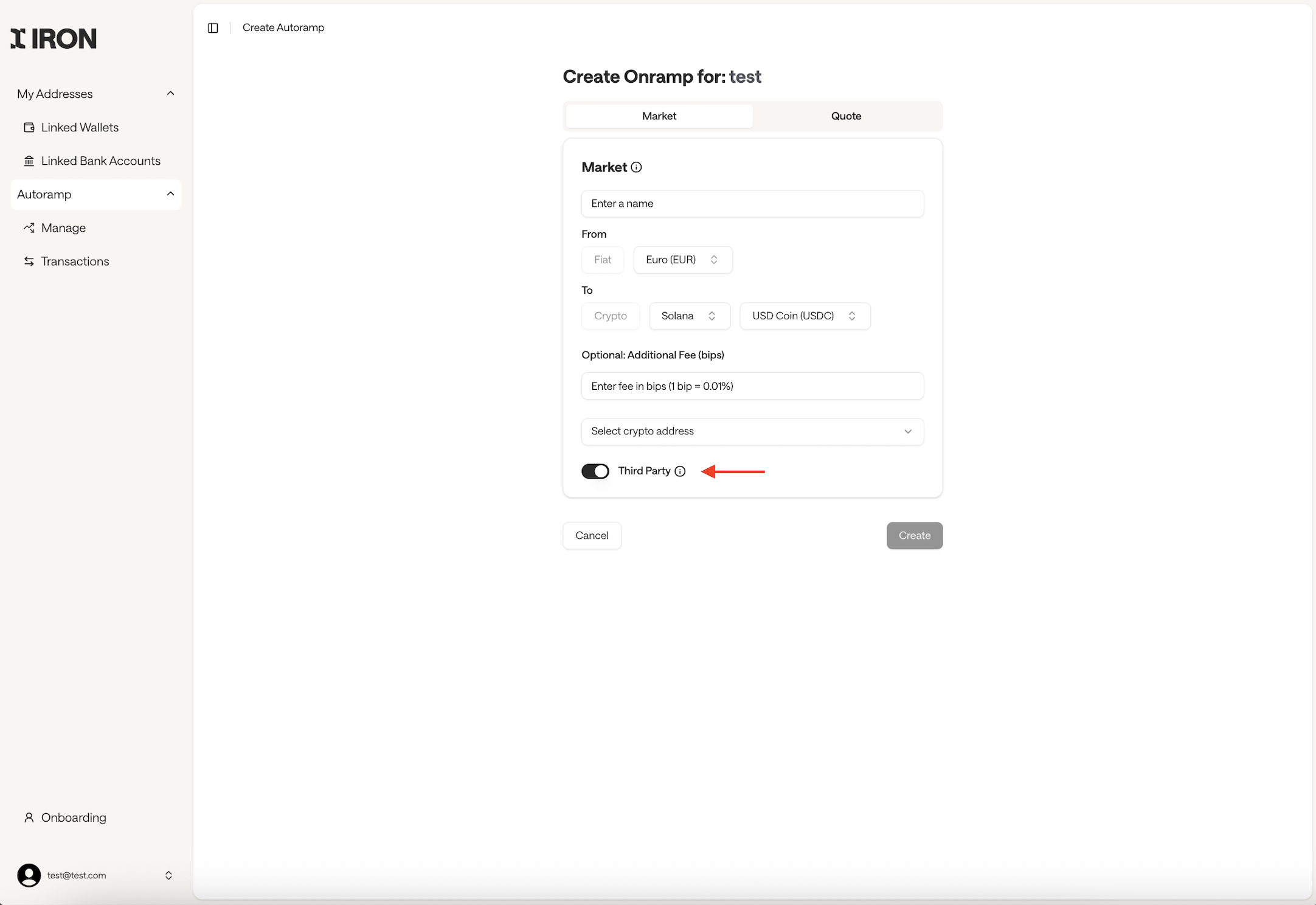Click the Enter a name field
1316x905 pixels.
752,204
